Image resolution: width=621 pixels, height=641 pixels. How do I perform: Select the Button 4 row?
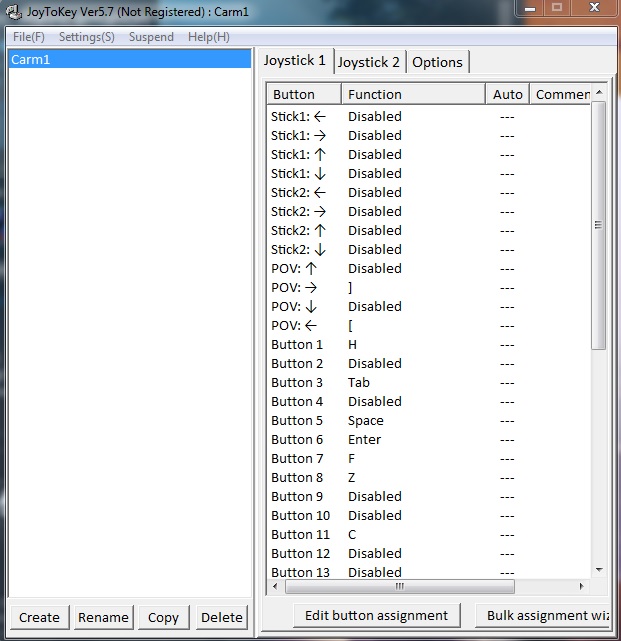[429, 402]
